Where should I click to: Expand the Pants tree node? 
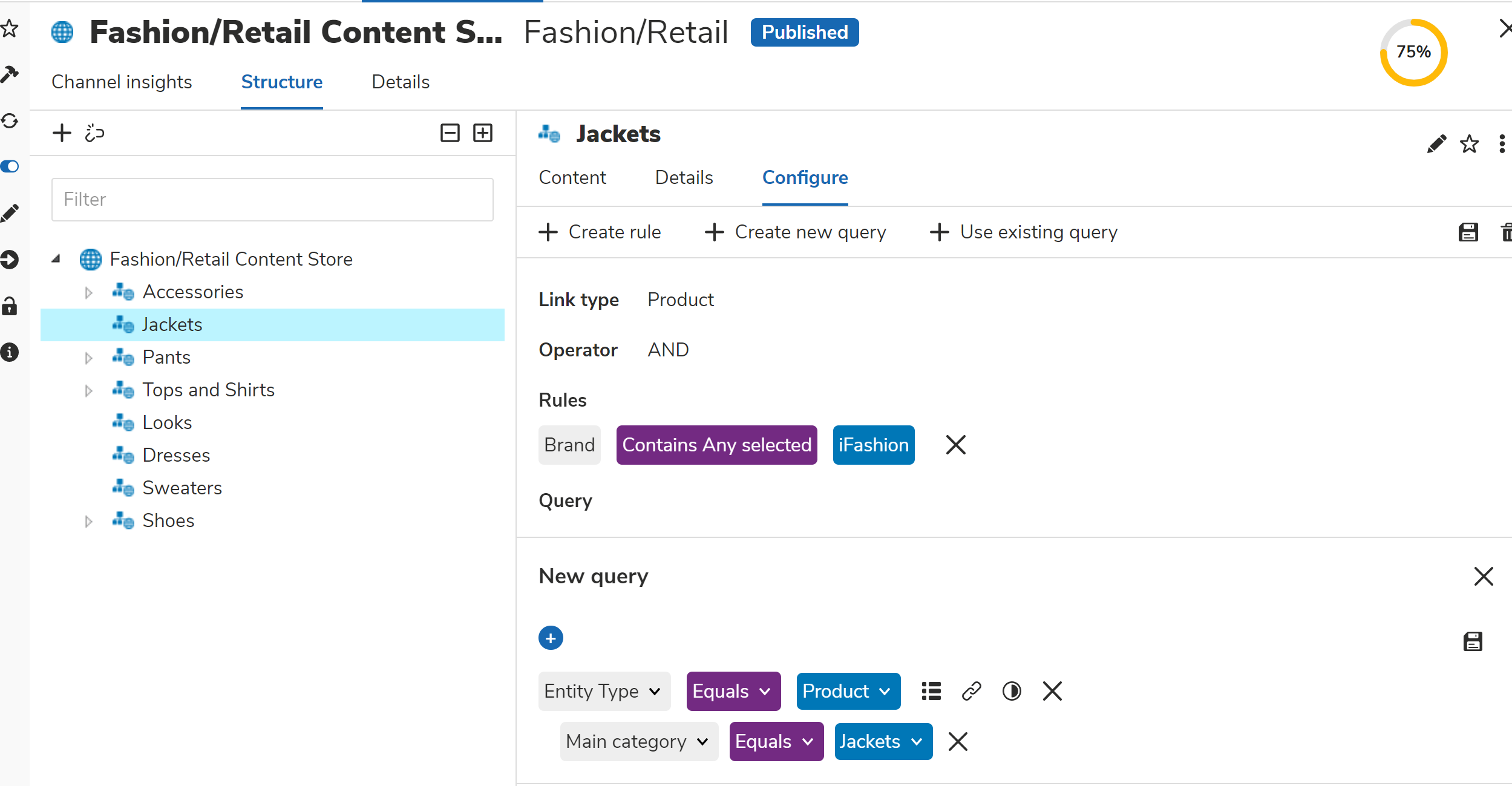88,358
